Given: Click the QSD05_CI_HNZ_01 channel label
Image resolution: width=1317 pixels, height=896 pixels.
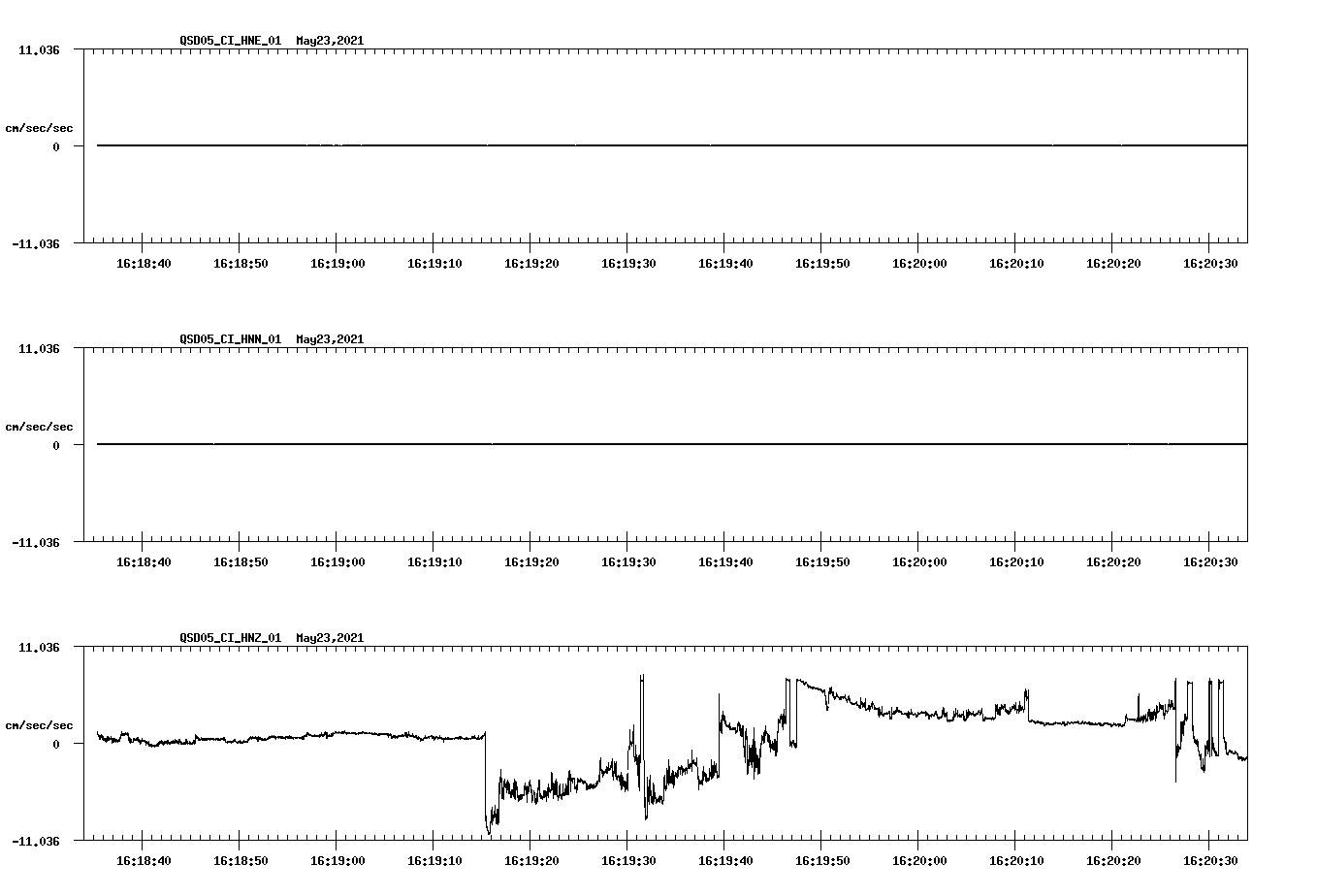Looking at the screenshot, I should tap(232, 638).
